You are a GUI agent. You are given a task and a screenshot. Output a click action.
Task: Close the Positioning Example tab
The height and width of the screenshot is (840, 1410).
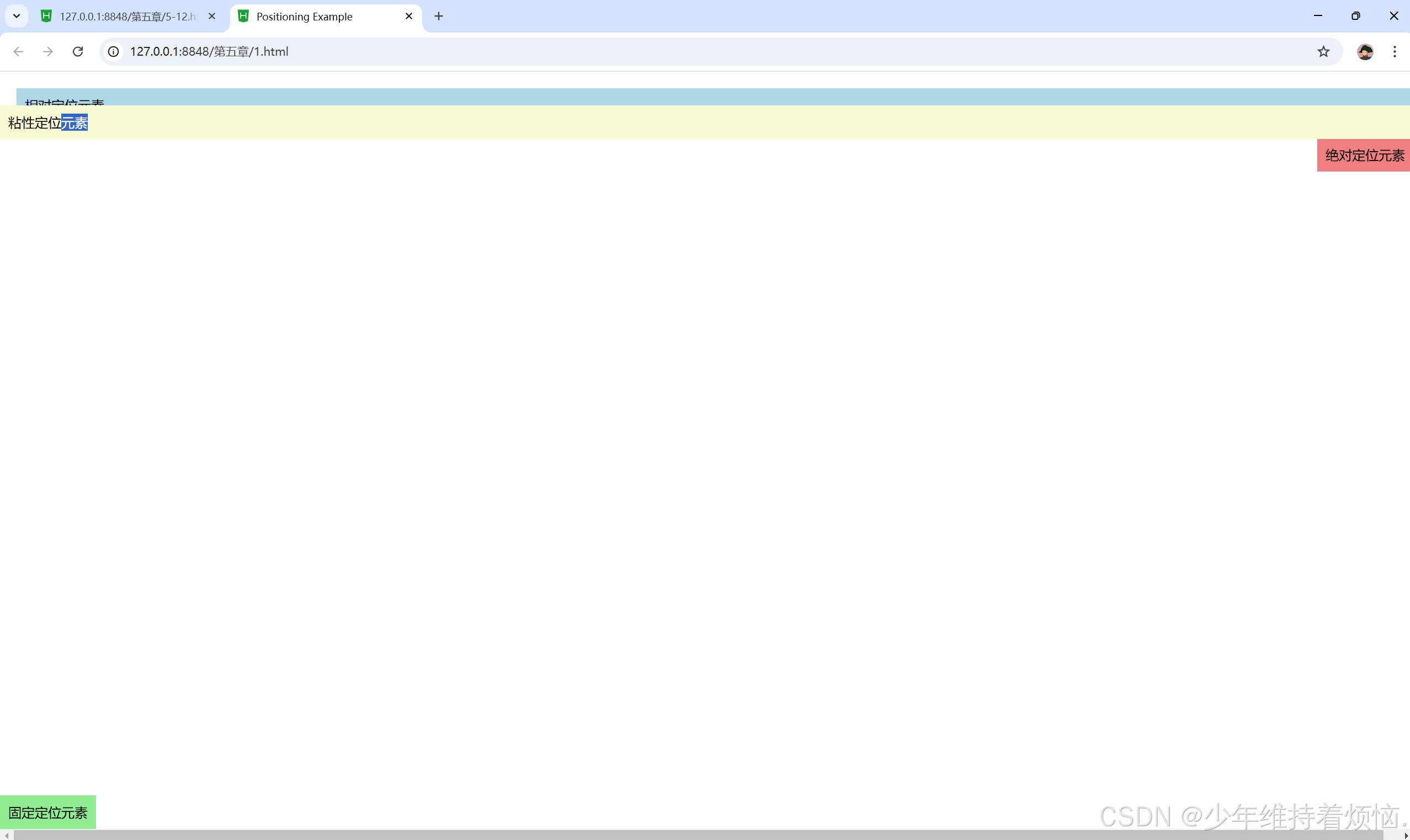pyautogui.click(x=408, y=17)
